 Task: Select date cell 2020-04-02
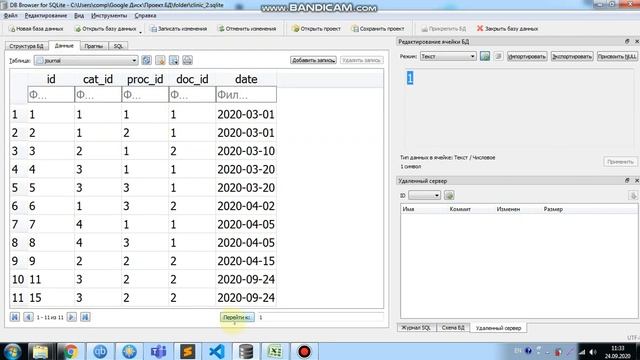click(246, 206)
